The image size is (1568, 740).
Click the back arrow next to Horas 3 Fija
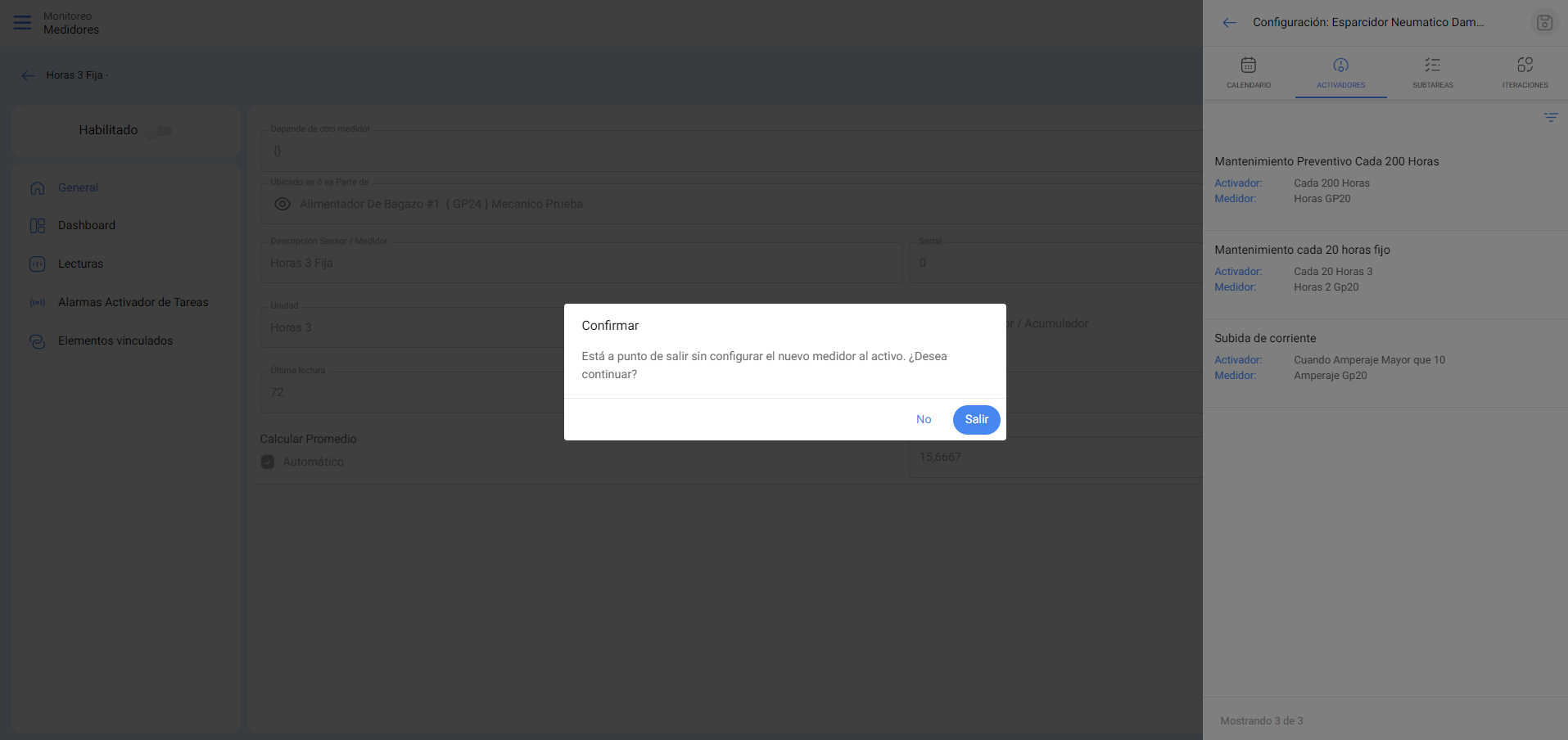coord(29,75)
